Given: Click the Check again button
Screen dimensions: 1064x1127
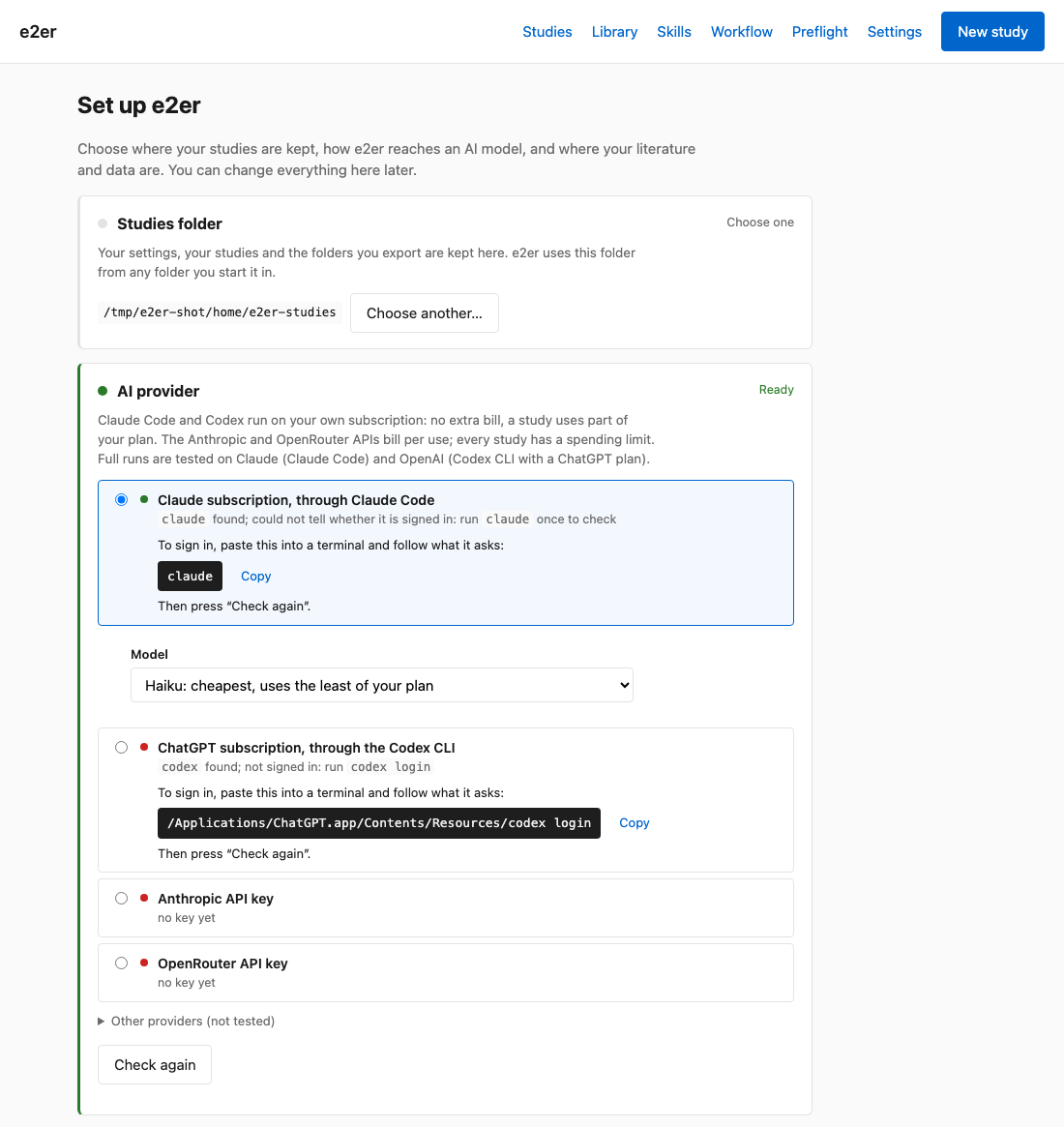Looking at the screenshot, I should pyautogui.click(x=155, y=1064).
